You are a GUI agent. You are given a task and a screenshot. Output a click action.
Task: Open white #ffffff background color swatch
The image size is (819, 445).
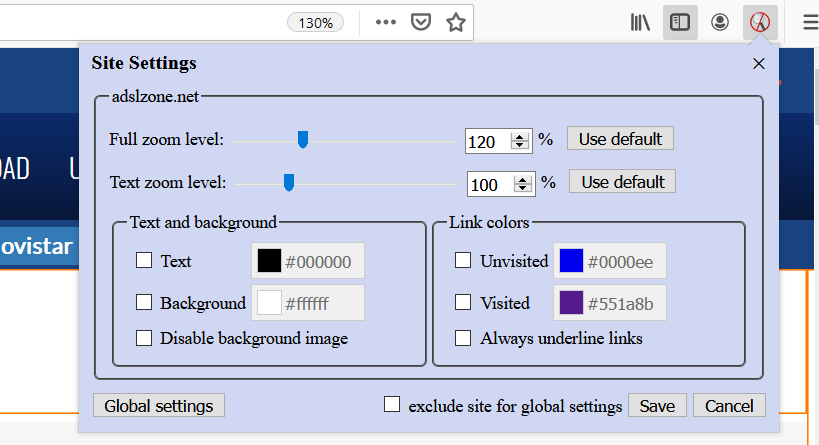point(269,303)
